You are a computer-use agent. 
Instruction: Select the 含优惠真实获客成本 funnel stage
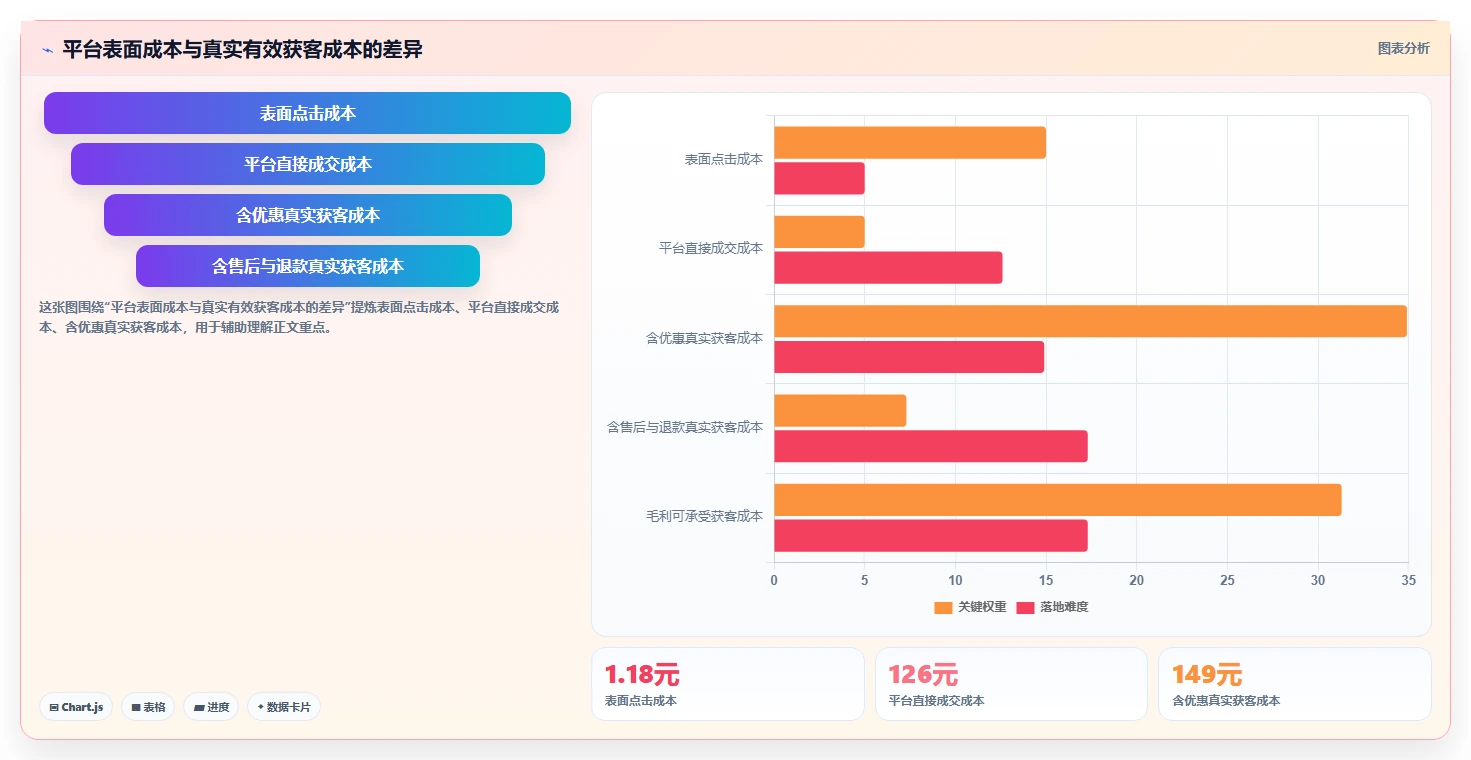(308, 215)
